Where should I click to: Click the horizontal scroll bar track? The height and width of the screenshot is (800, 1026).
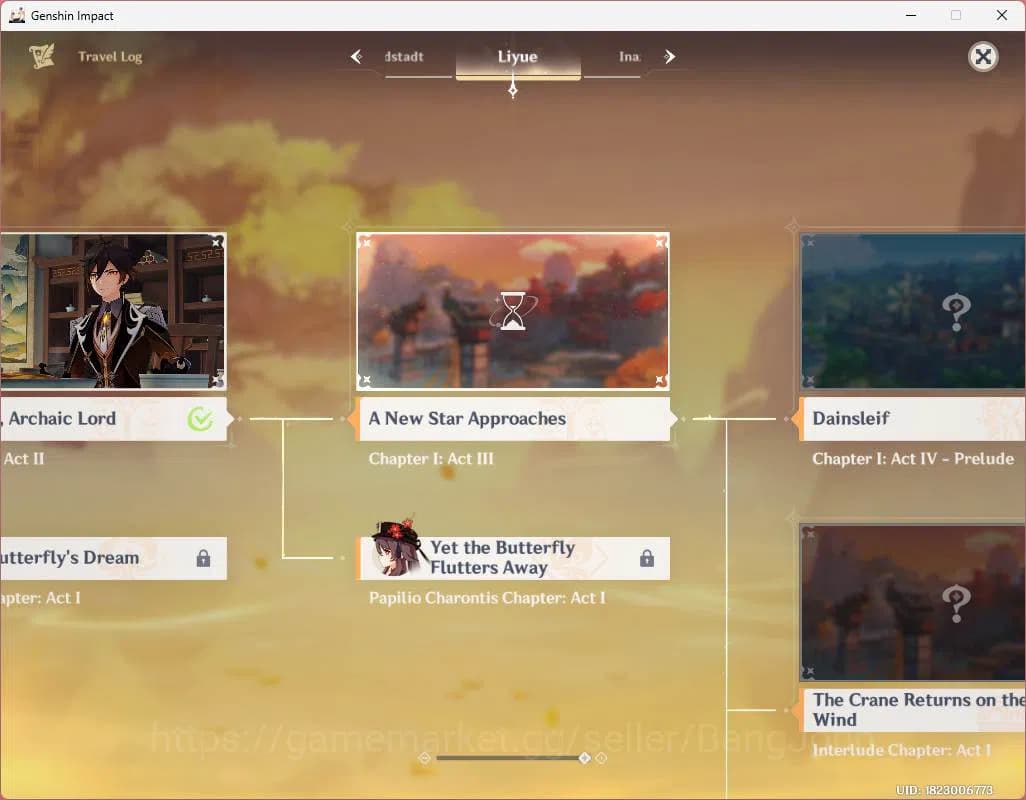(510, 758)
